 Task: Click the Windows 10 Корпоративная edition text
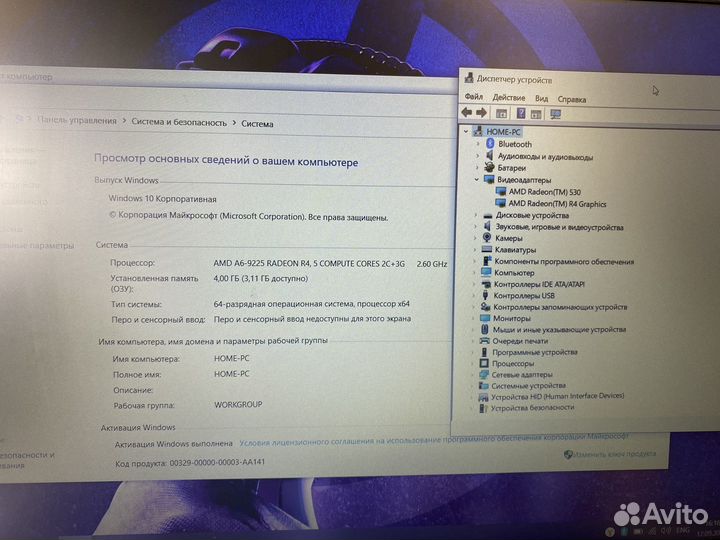(x=162, y=199)
